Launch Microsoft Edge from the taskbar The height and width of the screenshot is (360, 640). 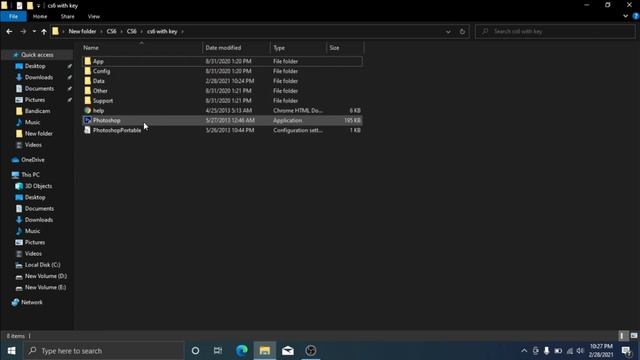242,351
